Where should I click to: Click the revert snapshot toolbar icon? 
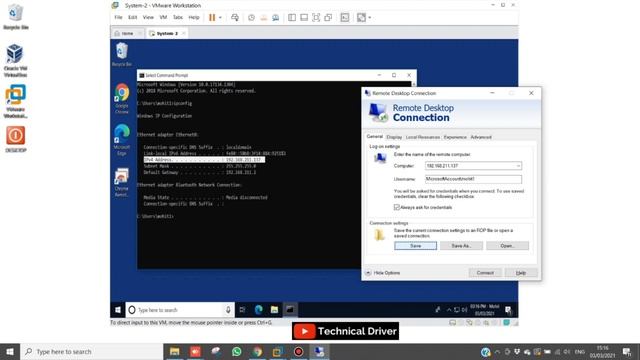click(x=264, y=18)
